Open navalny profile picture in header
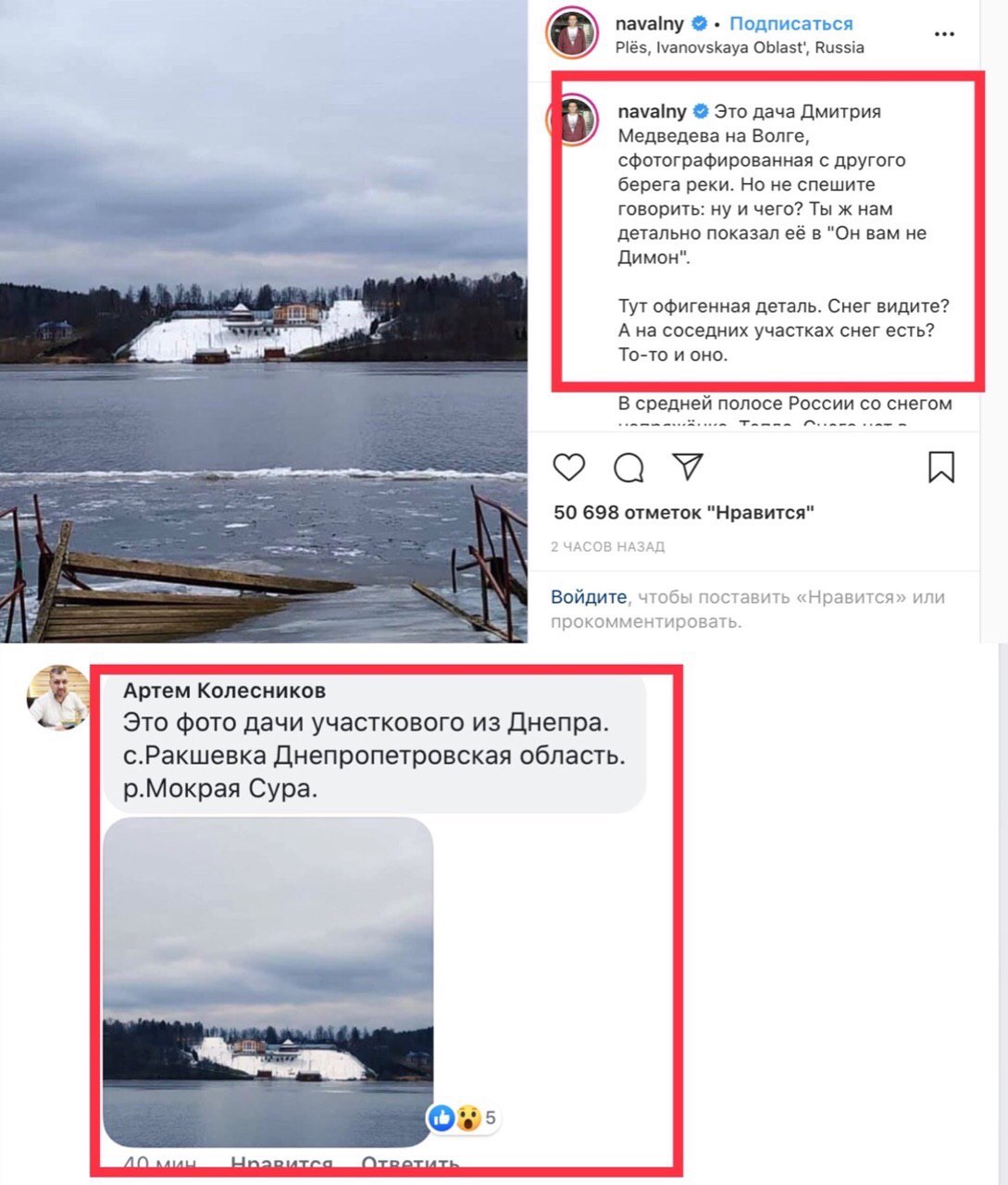 (x=573, y=35)
